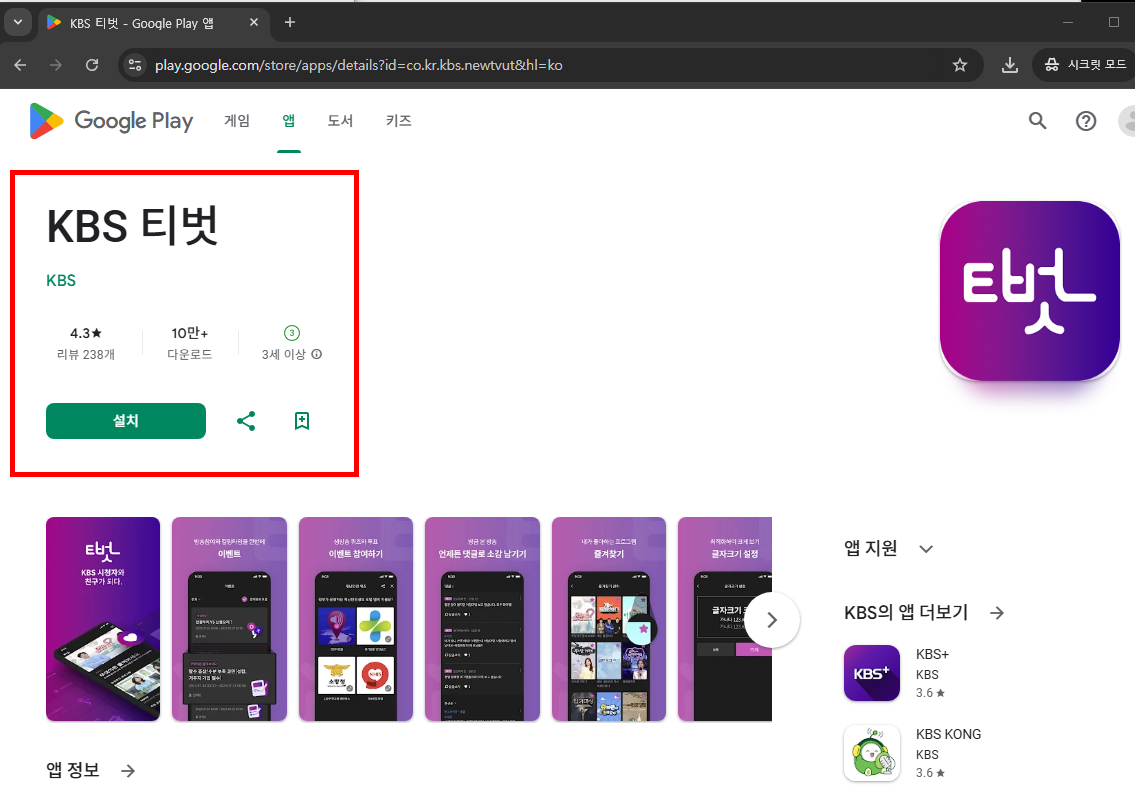1135x799 pixels.
Task: View content rating info icon
Action: pos(316,354)
